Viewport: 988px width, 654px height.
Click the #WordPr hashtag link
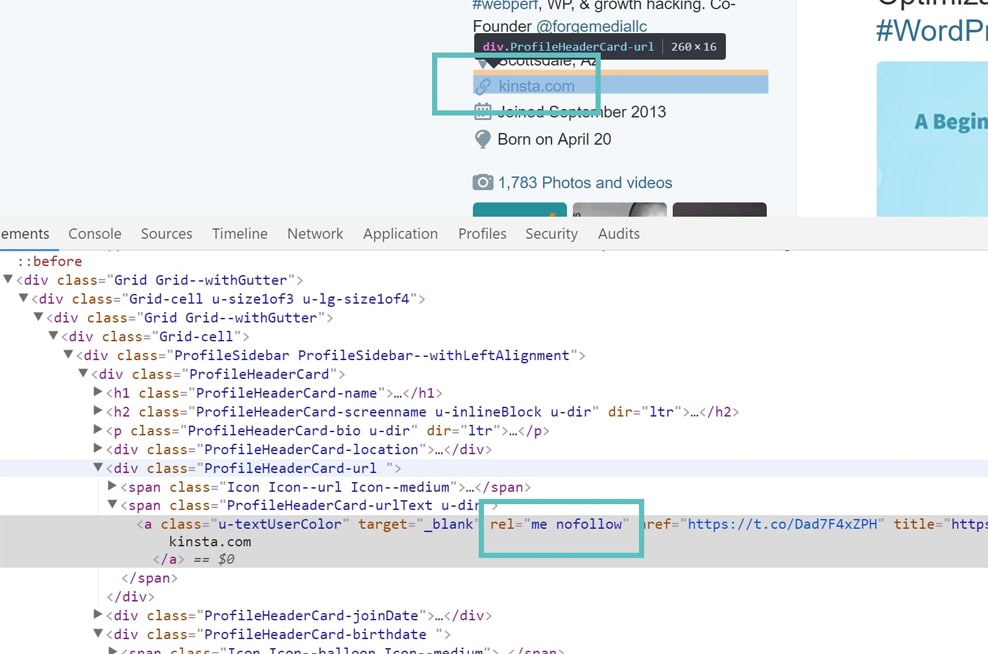(931, 30)
